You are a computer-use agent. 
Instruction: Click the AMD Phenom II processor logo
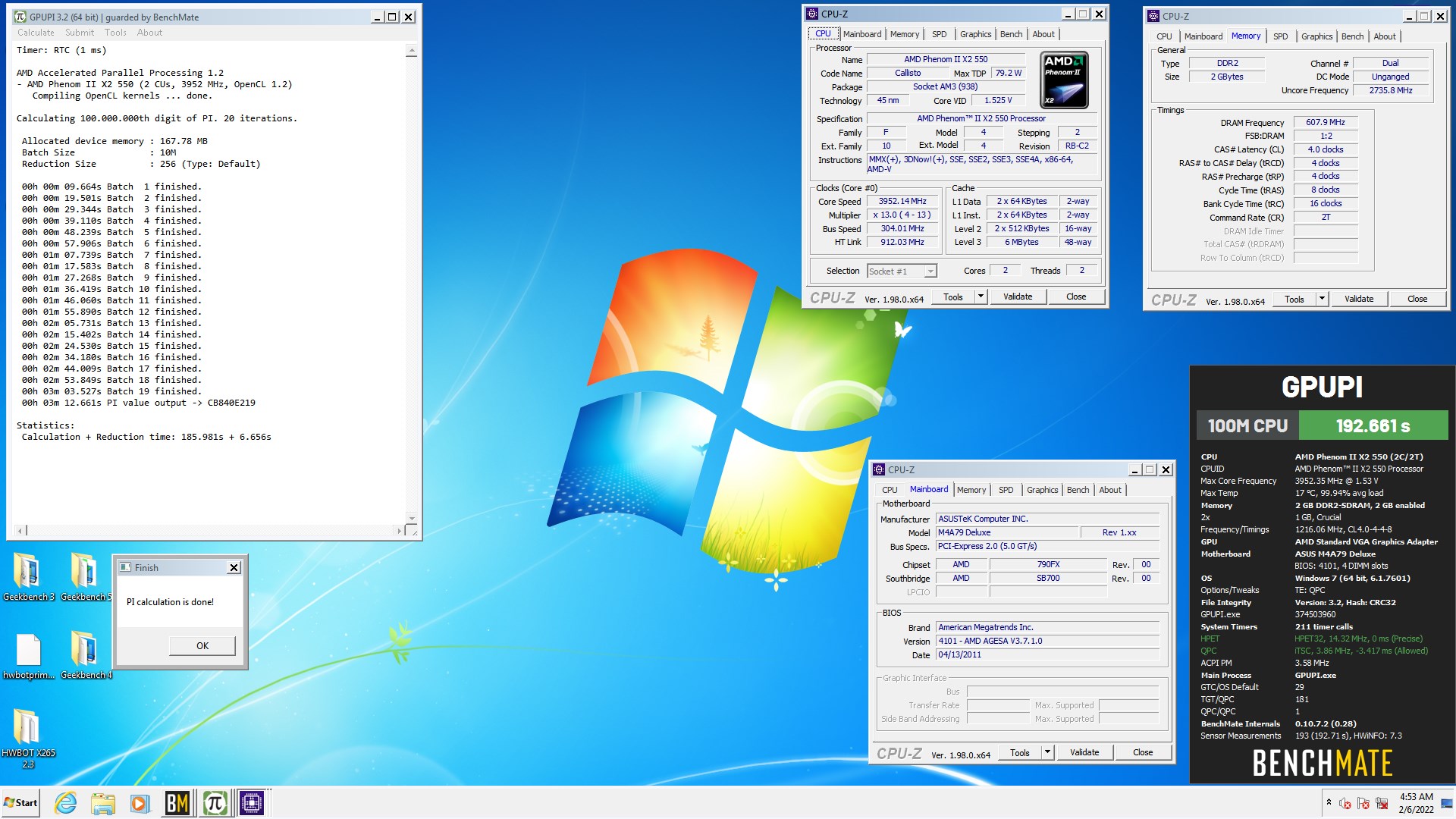(x=1064, y=80)
